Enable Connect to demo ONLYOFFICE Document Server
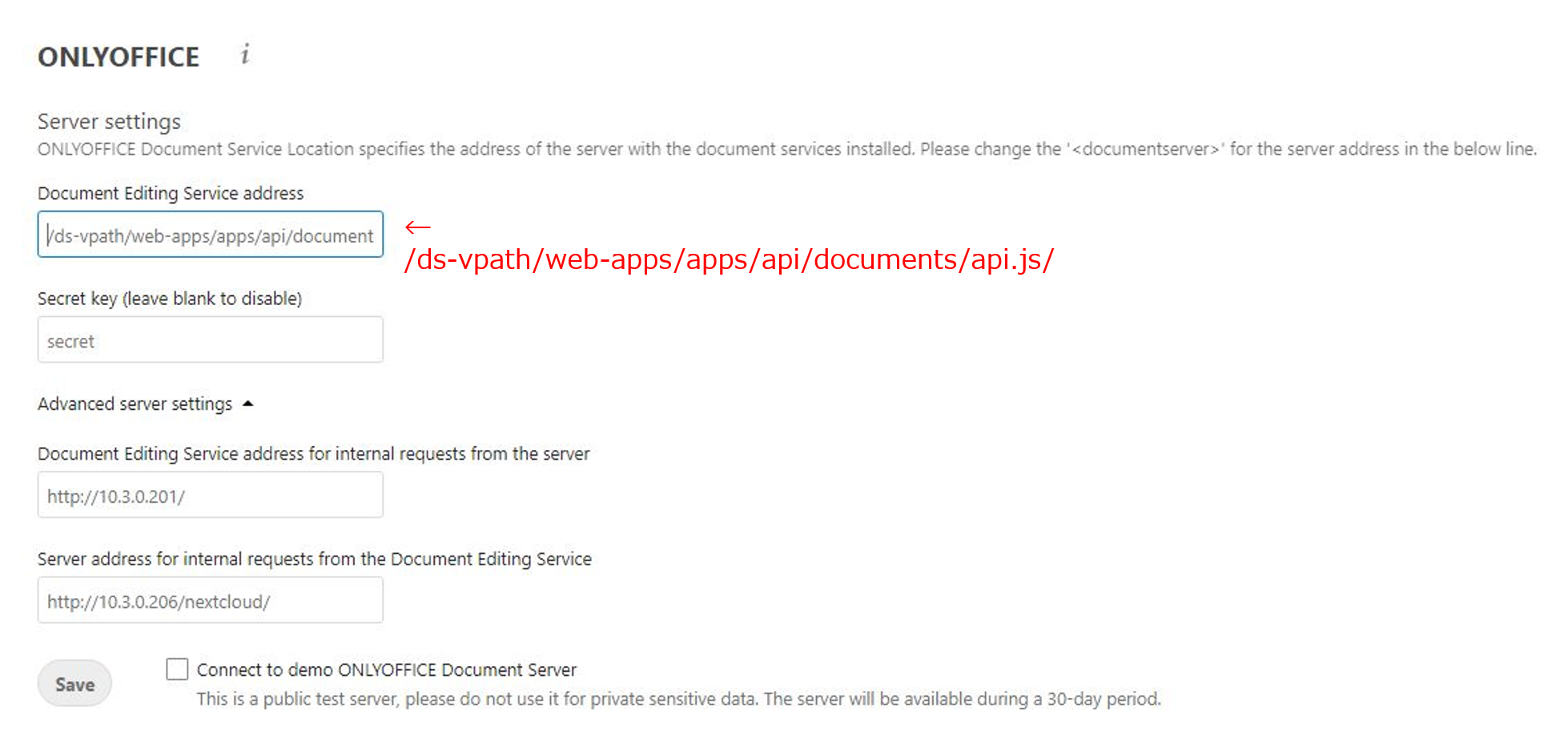 pyautogui.click(x=176, y=669)
